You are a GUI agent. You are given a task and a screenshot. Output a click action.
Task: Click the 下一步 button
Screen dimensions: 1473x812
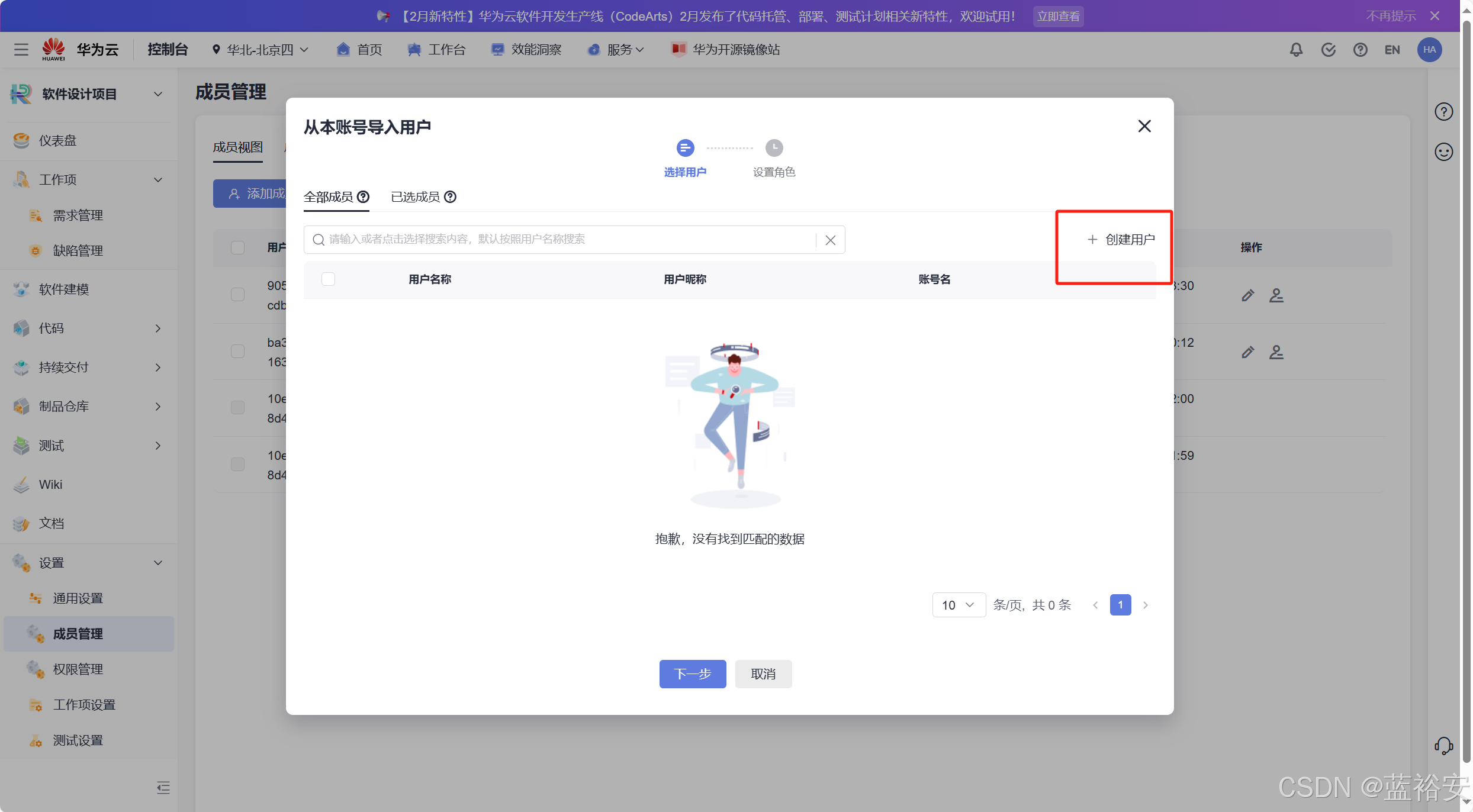[x=692, y=674]
